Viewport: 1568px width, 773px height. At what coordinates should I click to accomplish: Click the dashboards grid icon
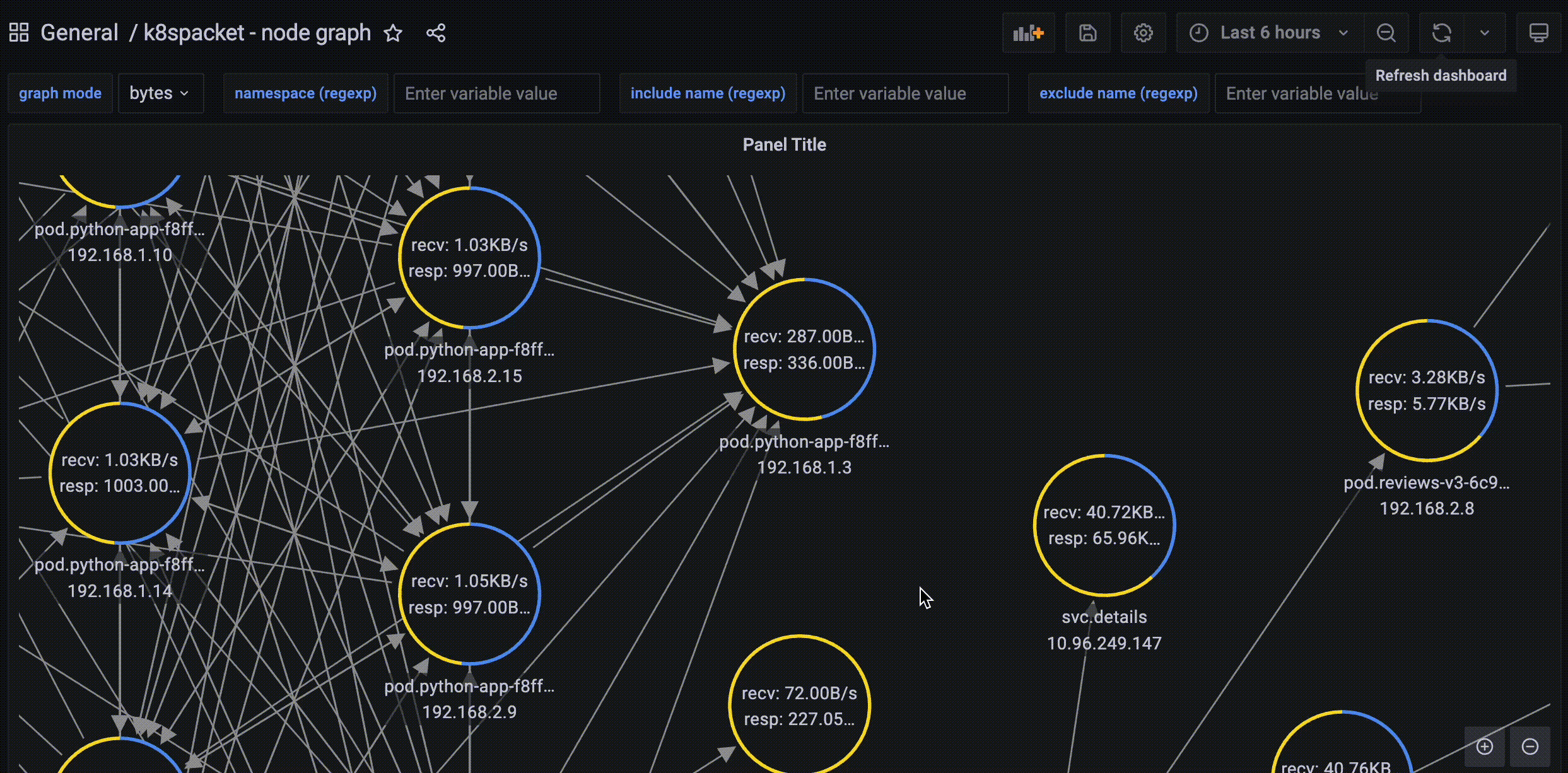coord(19,33)
